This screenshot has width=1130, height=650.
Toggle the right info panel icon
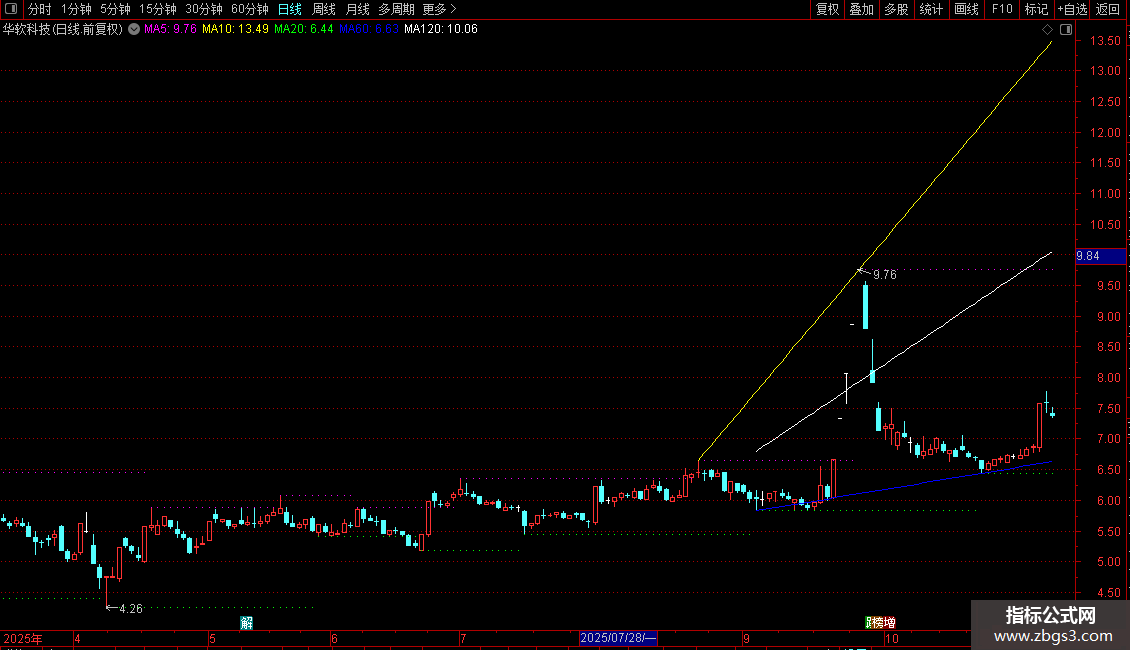coord(1066,30)
